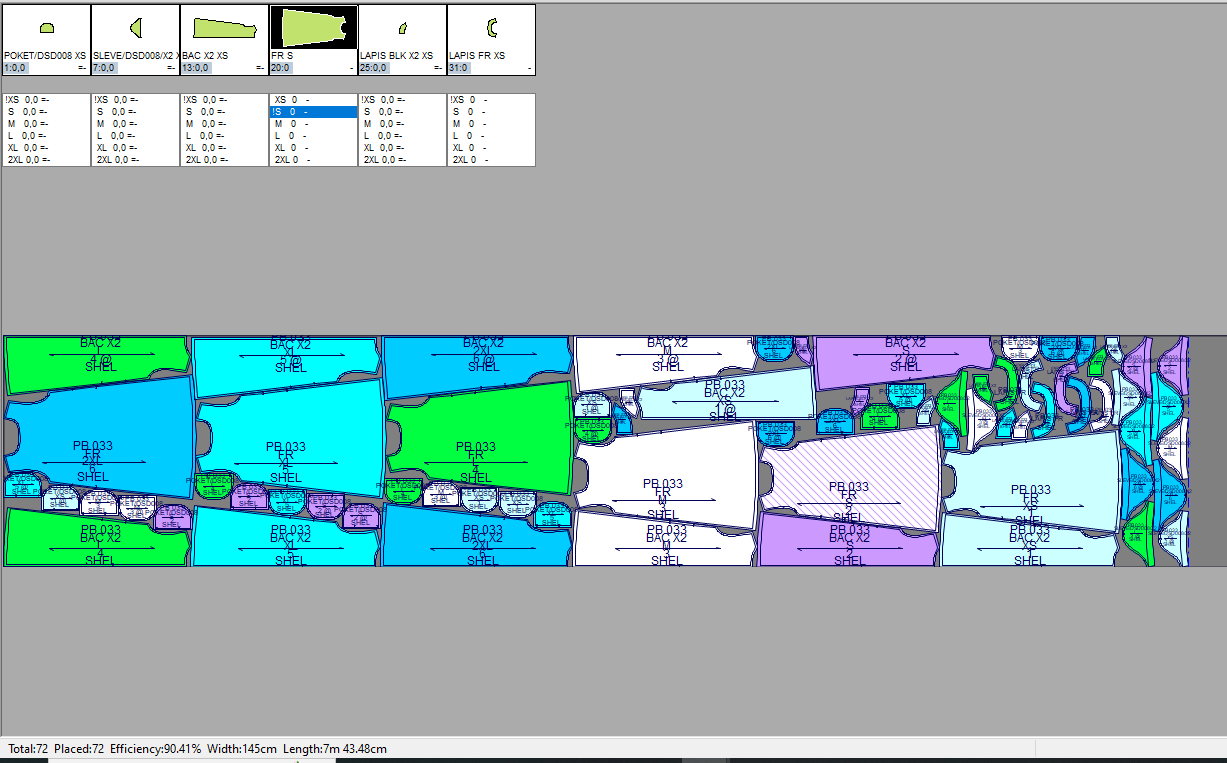1227x763 pixels.
Task: Click the XS row under LAPIS BLK X2
Action: coord(385,100)
